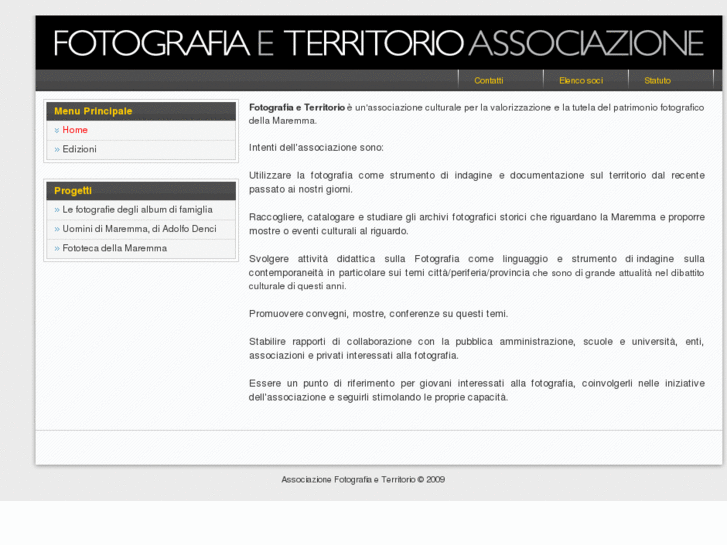Viewport: 727px width, 545px height.
Task: Open Uomini di Maremma, di Adolfo Denci
Action: [x=139, y=229]
